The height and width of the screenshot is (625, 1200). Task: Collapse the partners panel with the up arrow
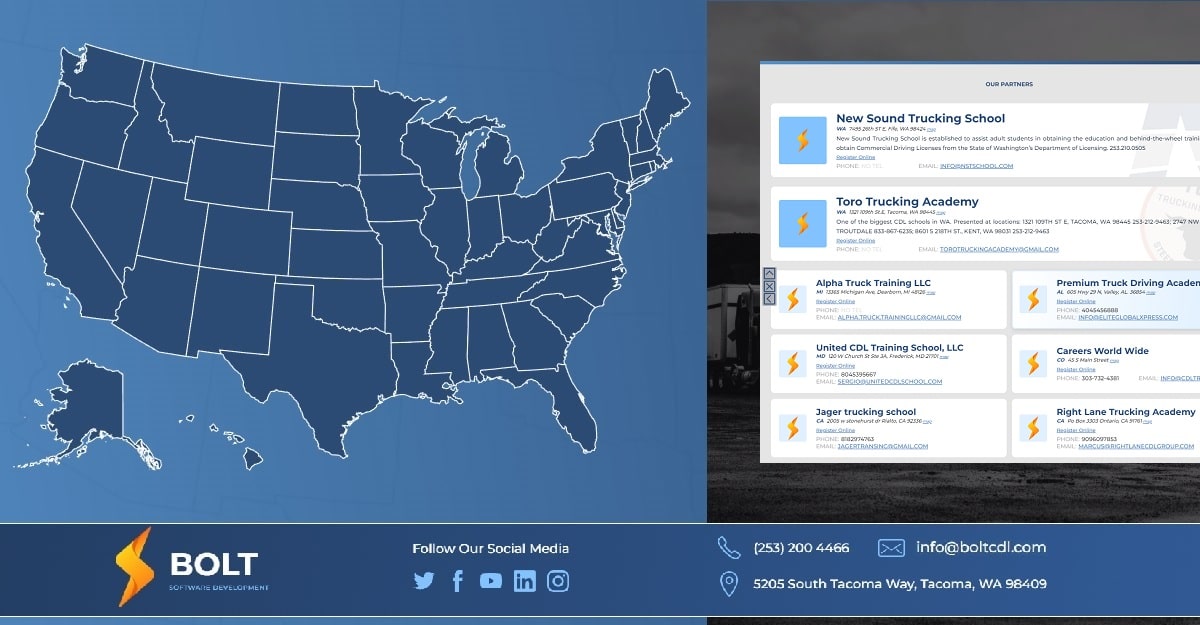[769, 273]
